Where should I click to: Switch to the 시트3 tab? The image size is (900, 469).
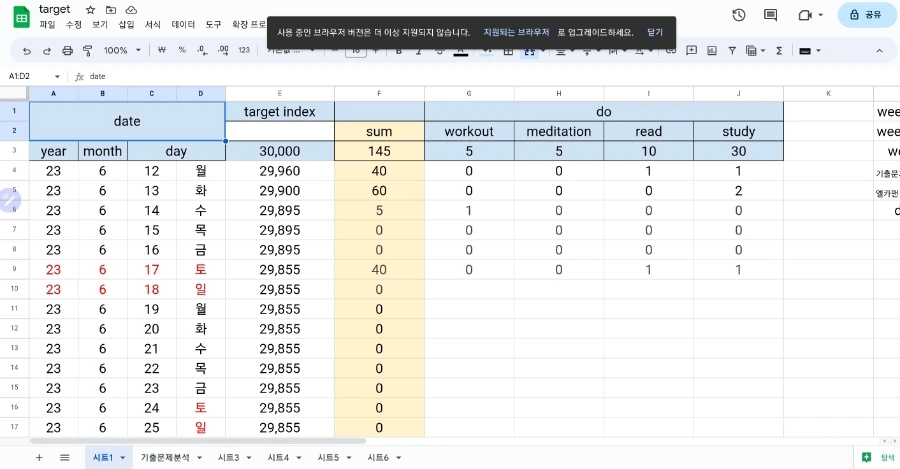coord(228,458)
